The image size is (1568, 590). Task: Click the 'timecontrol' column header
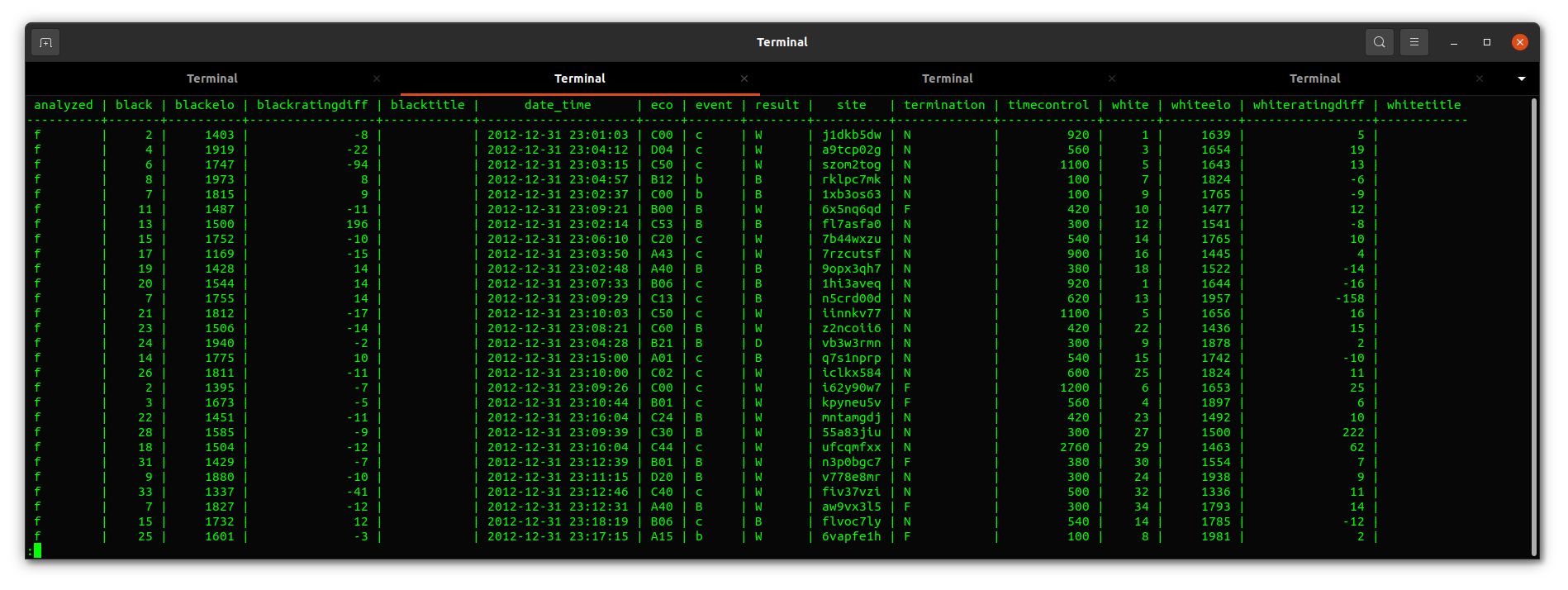pos(1048,105)
